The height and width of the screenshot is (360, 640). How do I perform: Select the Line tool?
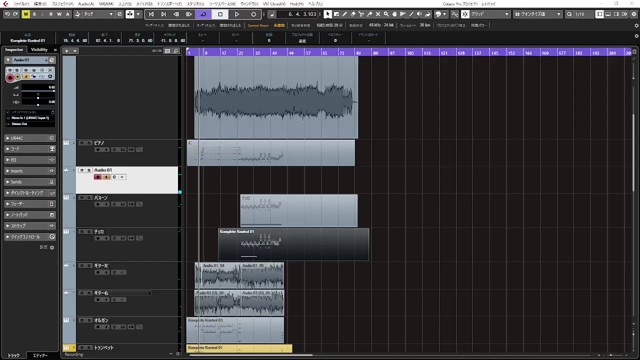(x=411, y=14)
